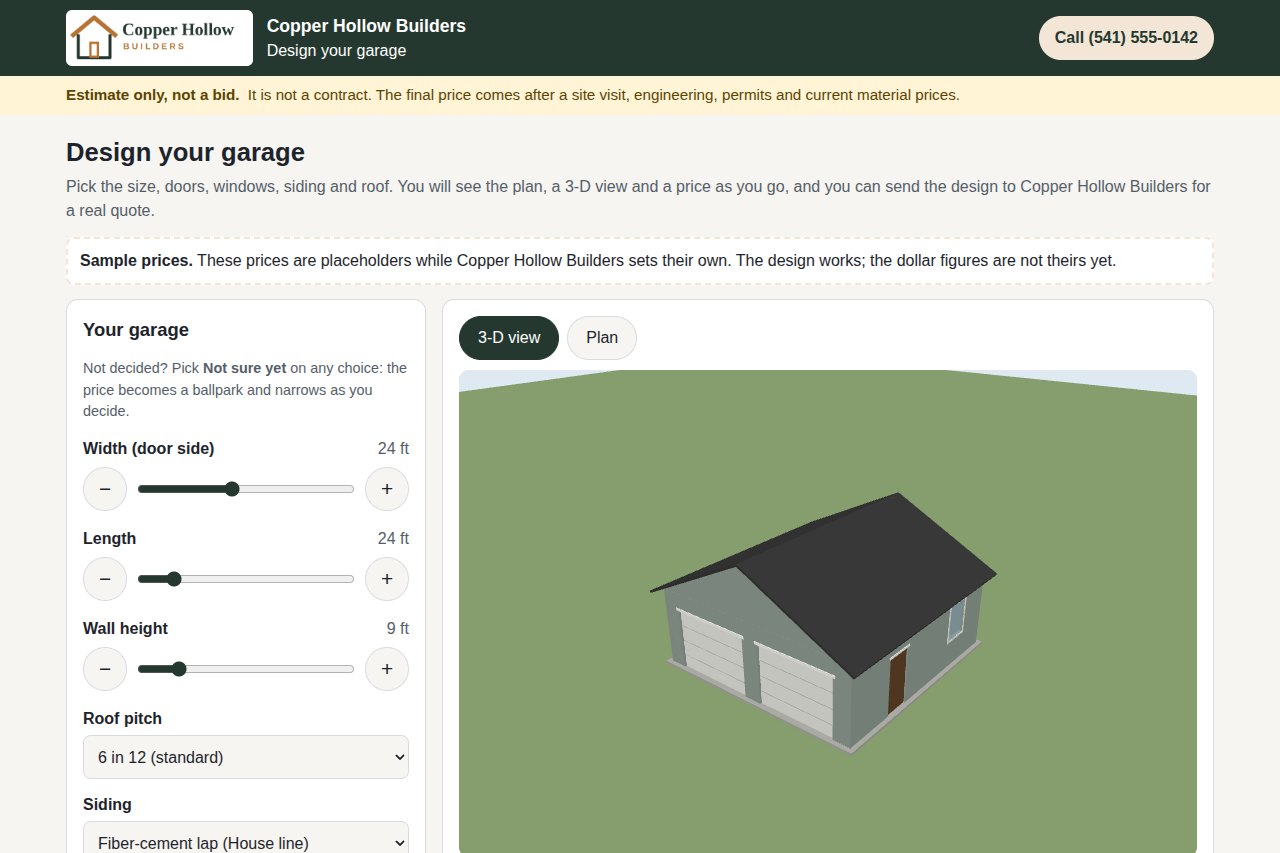Click the 'Your garage' panel title

coord(136,330)
